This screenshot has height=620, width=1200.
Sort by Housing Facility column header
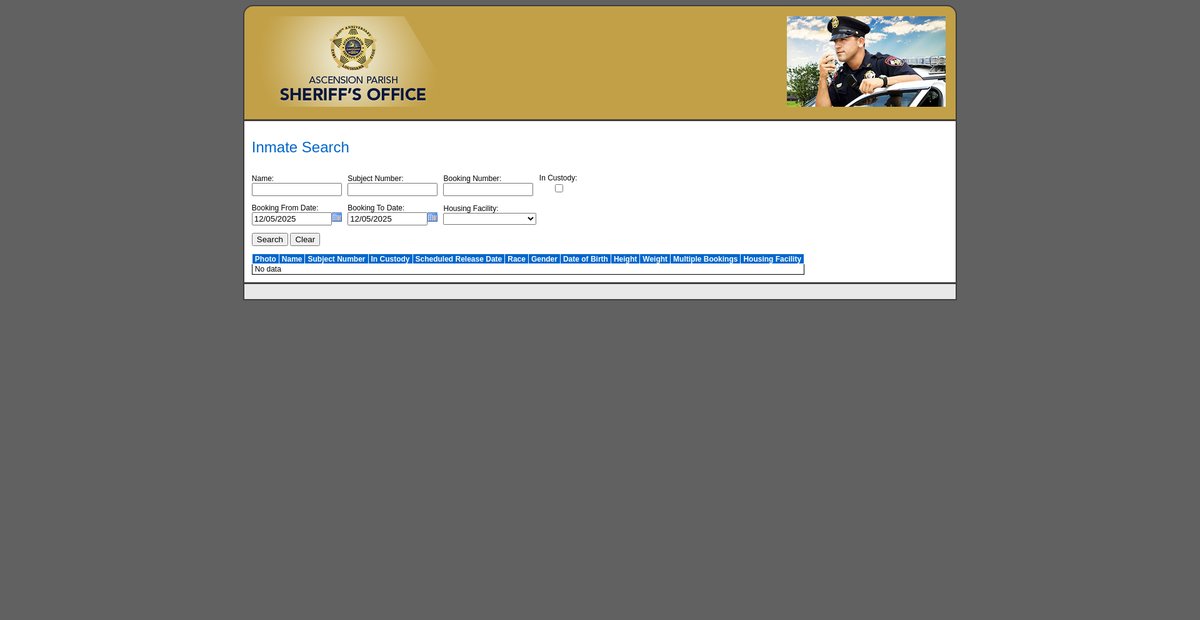tap(772, 259)
